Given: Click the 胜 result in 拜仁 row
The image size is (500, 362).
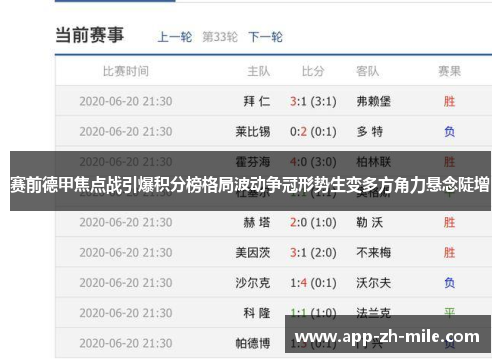Looking at the screenshot, I should tap(449, 101).
